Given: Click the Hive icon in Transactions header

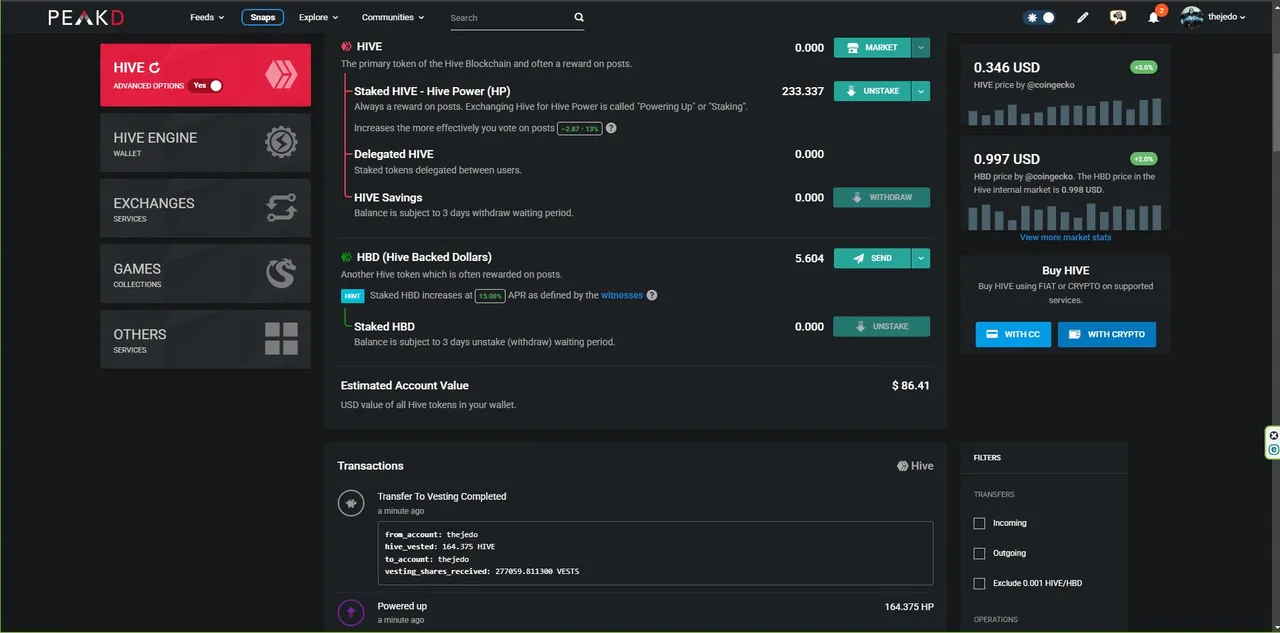Looking at the screenshot, I should pyautogui.click(x=903, y=466).
